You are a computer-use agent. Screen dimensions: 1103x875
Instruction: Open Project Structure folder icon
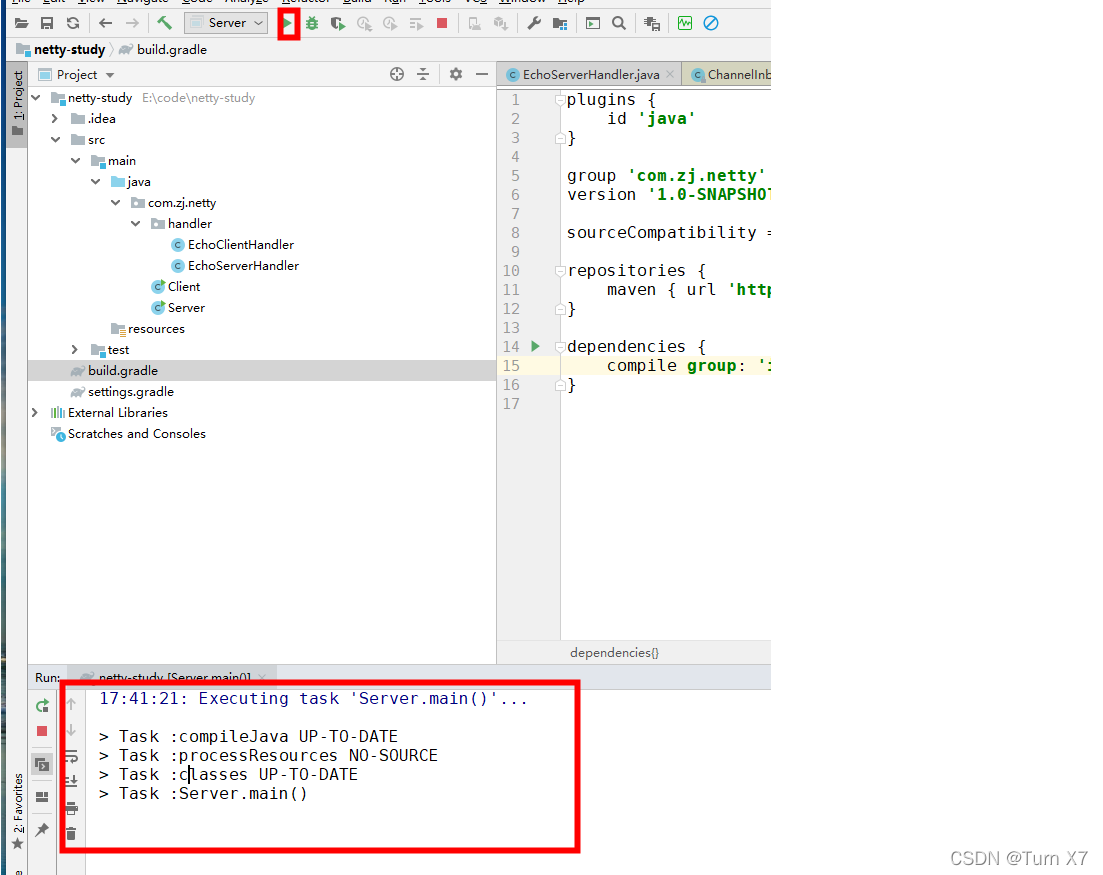point(560,23)
